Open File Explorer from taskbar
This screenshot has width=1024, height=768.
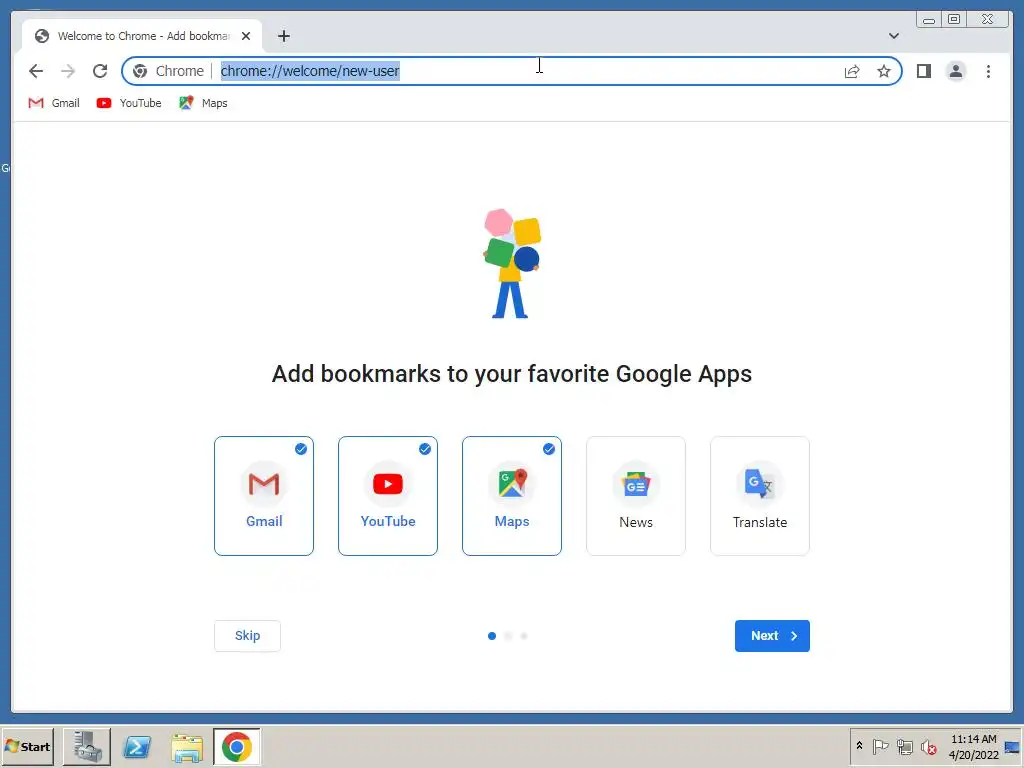tap(187, 746)
